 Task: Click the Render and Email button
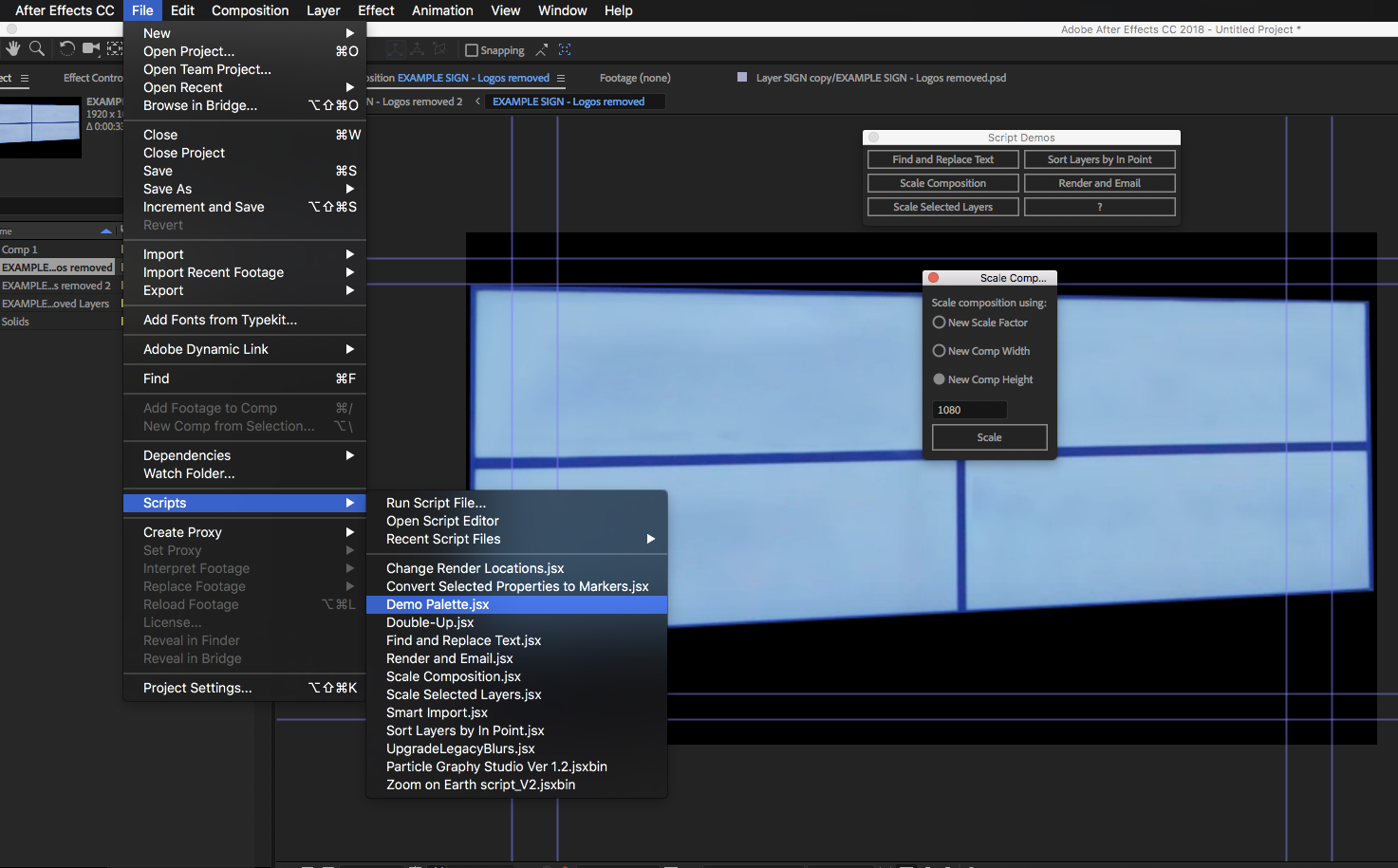pos(1099,183)
